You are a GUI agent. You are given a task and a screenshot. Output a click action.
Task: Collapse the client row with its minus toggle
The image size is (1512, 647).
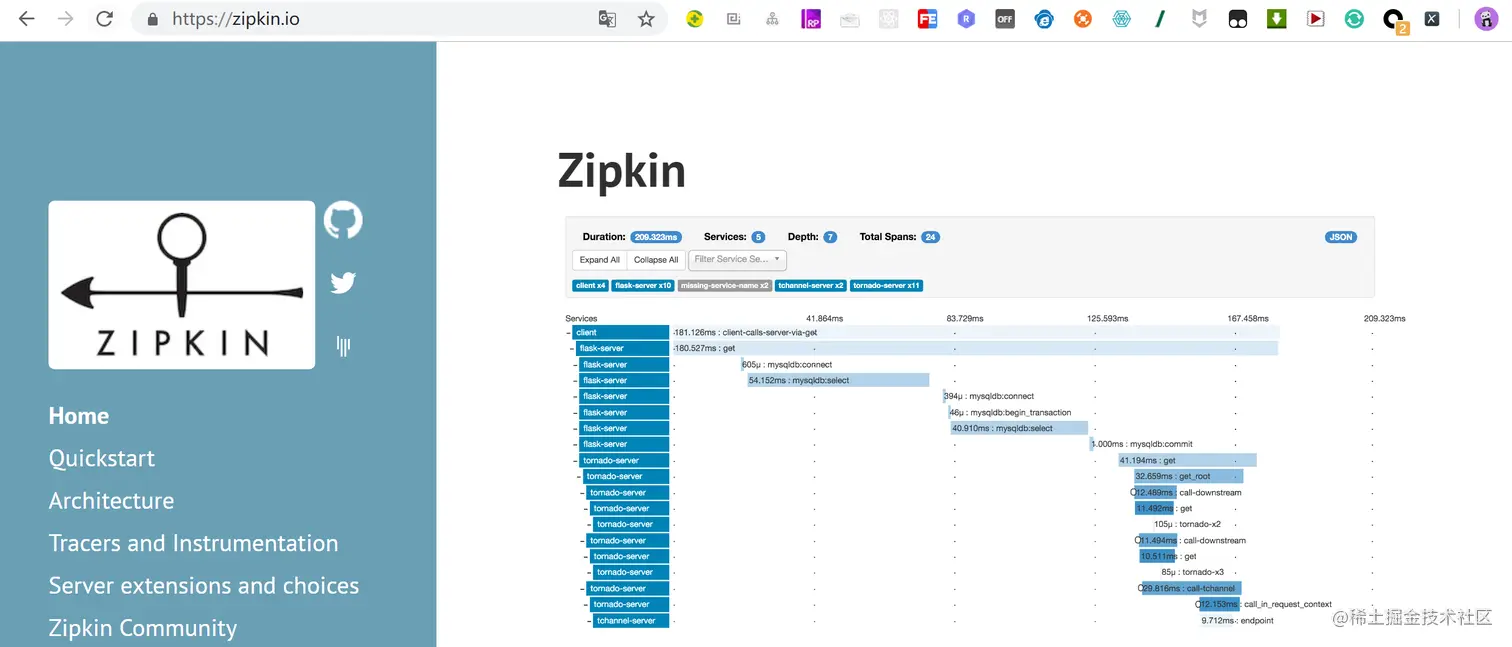point(568,332)
